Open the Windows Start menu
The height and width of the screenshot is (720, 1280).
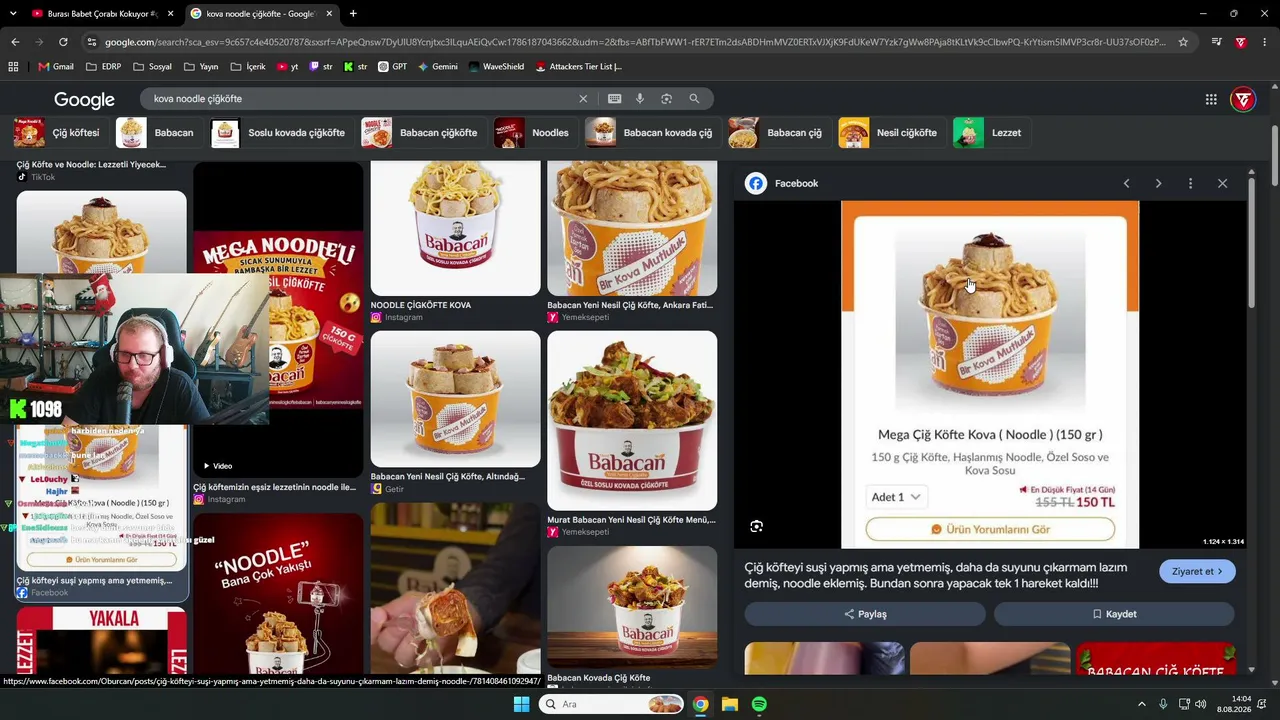tap(521, 704)
